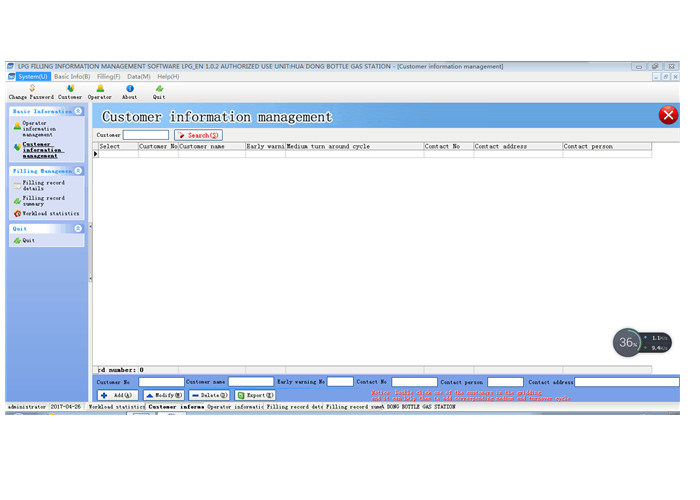The image size is (700, 500).
Task: Select Workload statistics in sidebar
Action: coord(48,213)
